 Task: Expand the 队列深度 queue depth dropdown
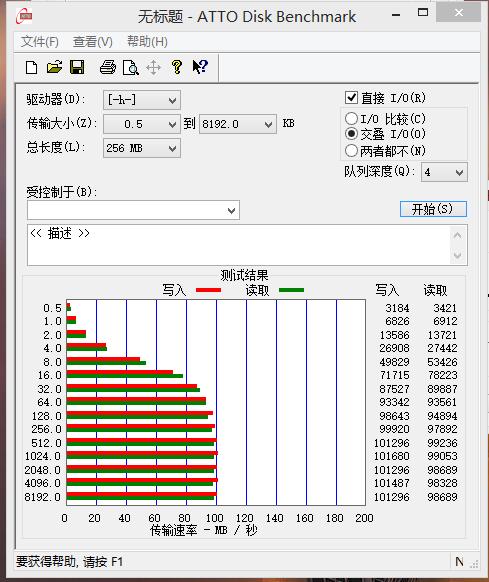click(444, 172)
